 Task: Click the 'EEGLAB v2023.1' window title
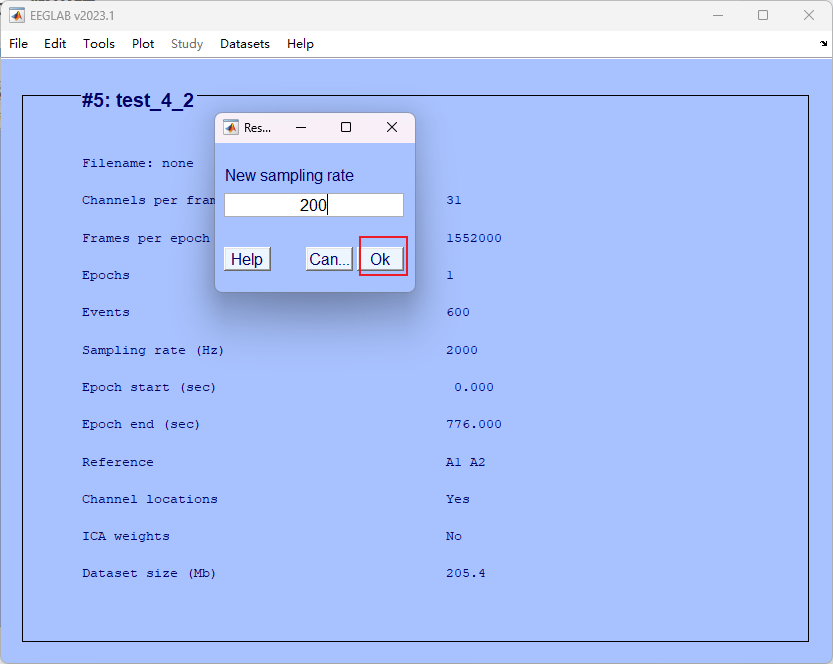[x=72, y=15]
